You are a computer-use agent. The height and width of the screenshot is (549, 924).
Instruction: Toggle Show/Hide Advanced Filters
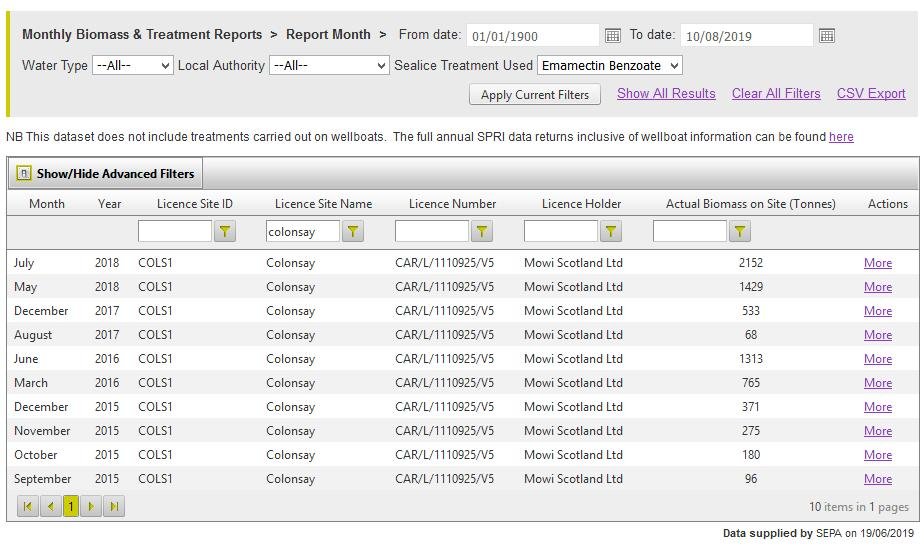click(106, 173)
